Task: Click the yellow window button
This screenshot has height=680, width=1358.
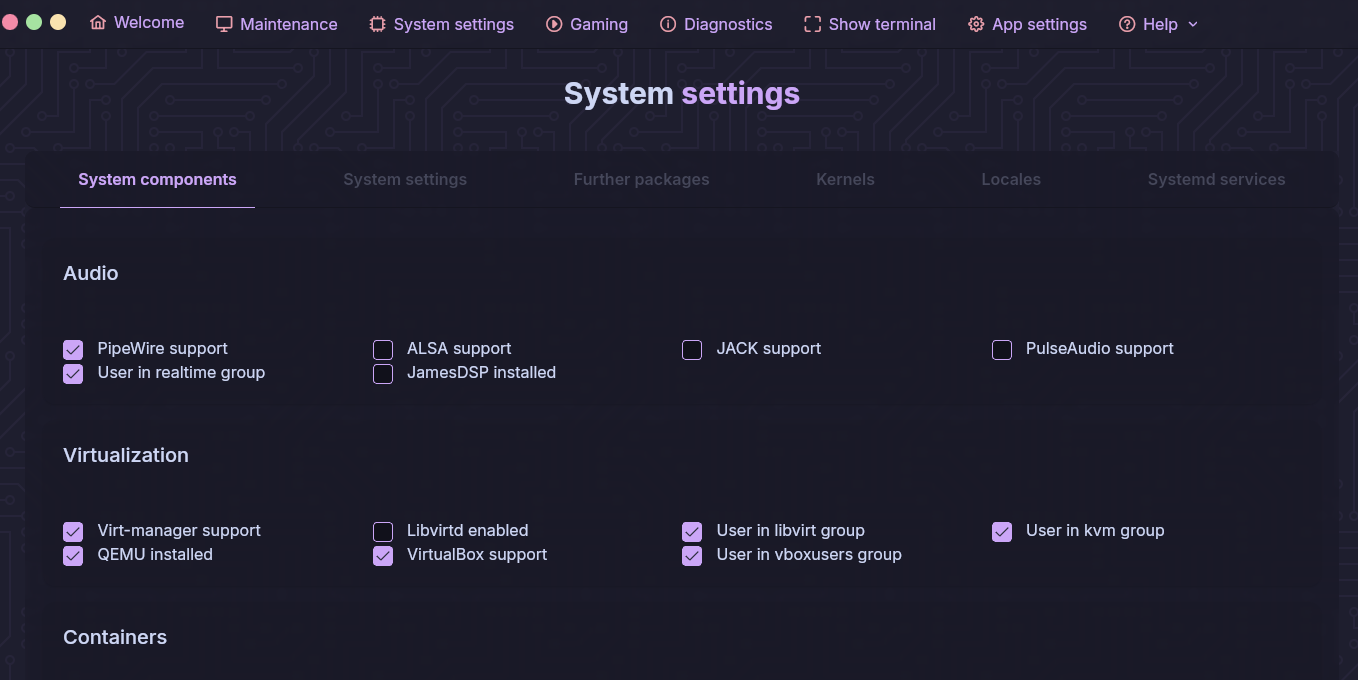Action: [x=58, y=22]
